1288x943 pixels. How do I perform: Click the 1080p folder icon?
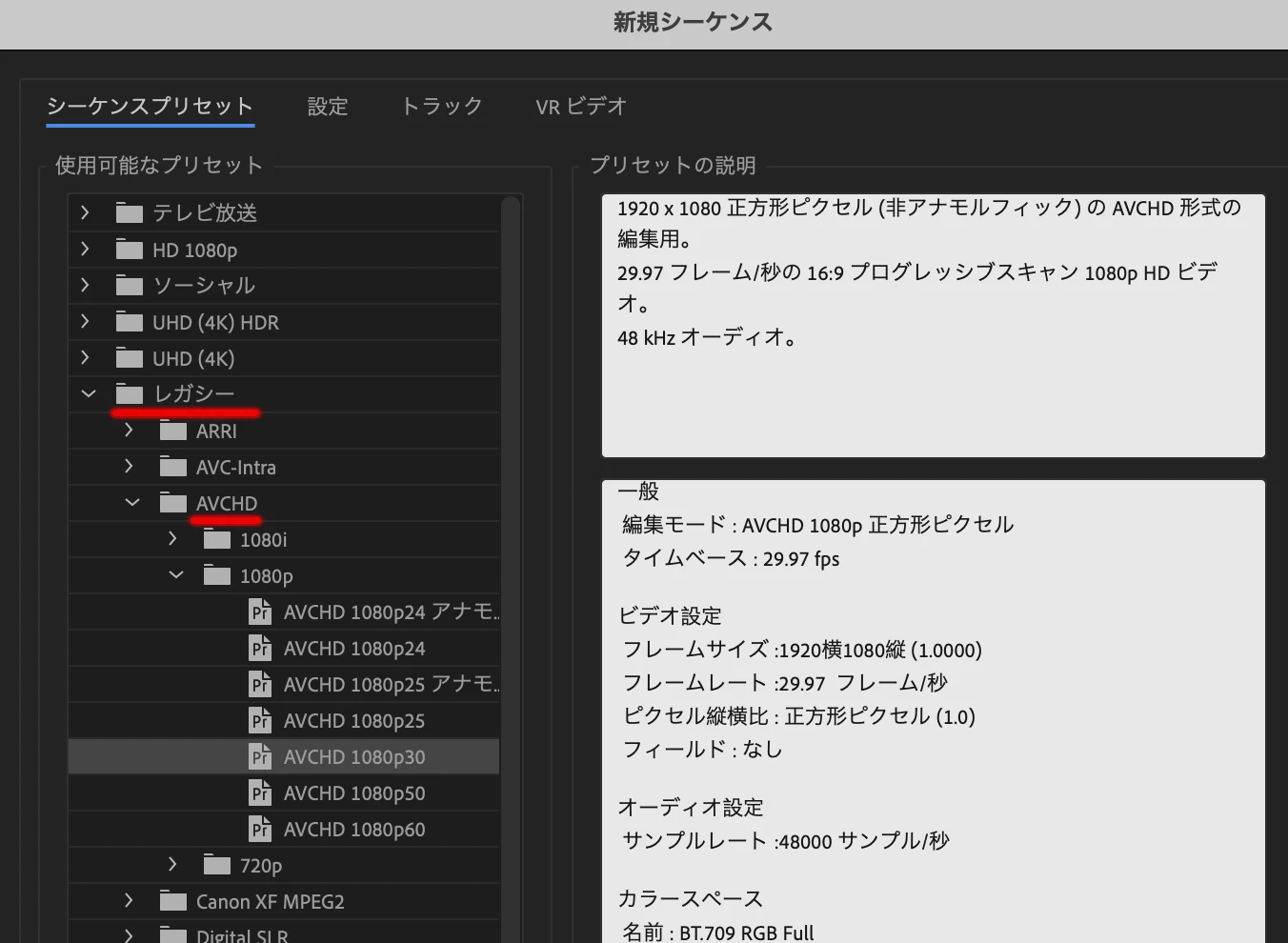[x=216, y=575]
